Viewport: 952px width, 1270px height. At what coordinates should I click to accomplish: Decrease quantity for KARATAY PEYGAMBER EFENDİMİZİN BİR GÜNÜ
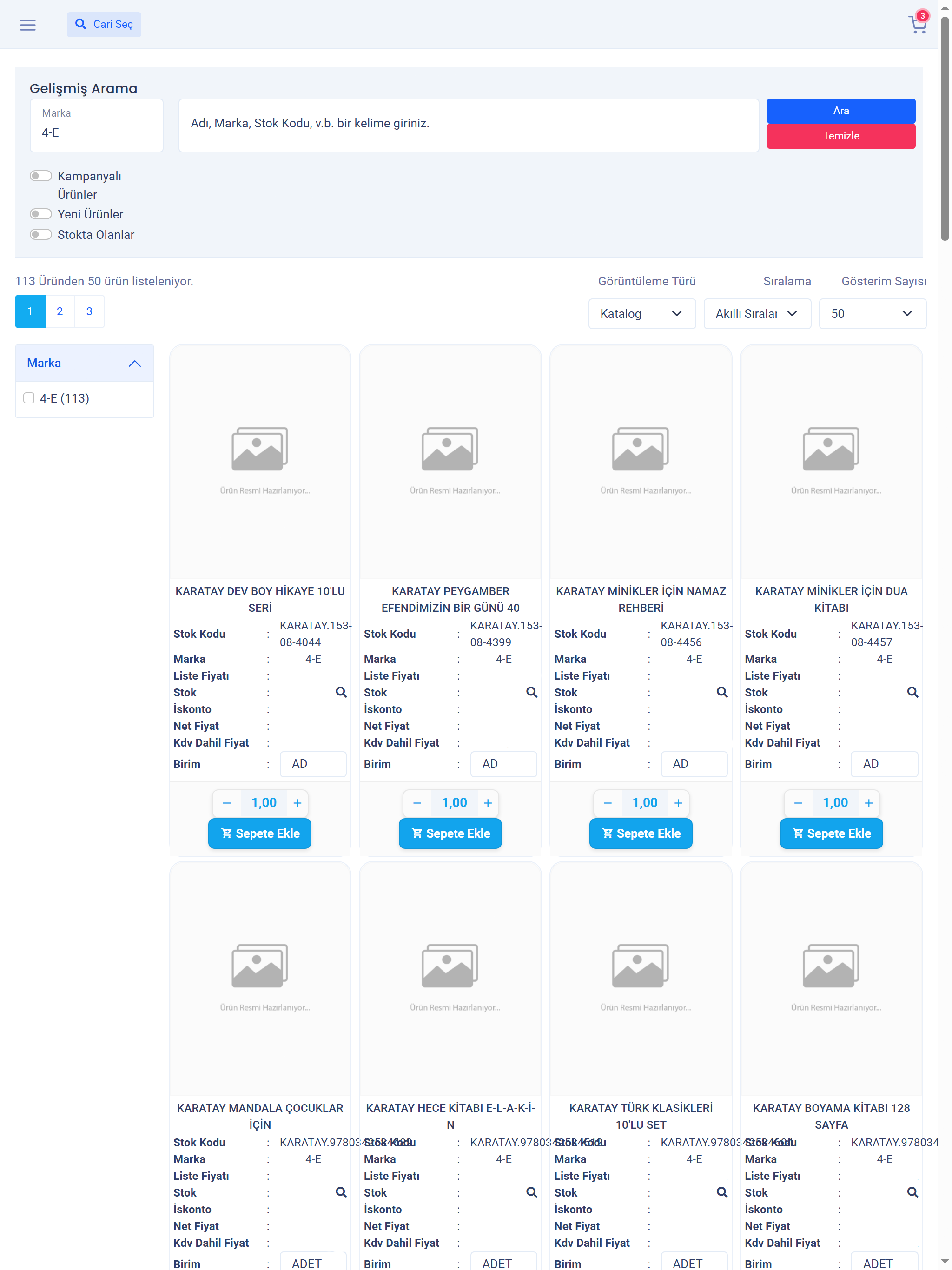coord(417,803)
